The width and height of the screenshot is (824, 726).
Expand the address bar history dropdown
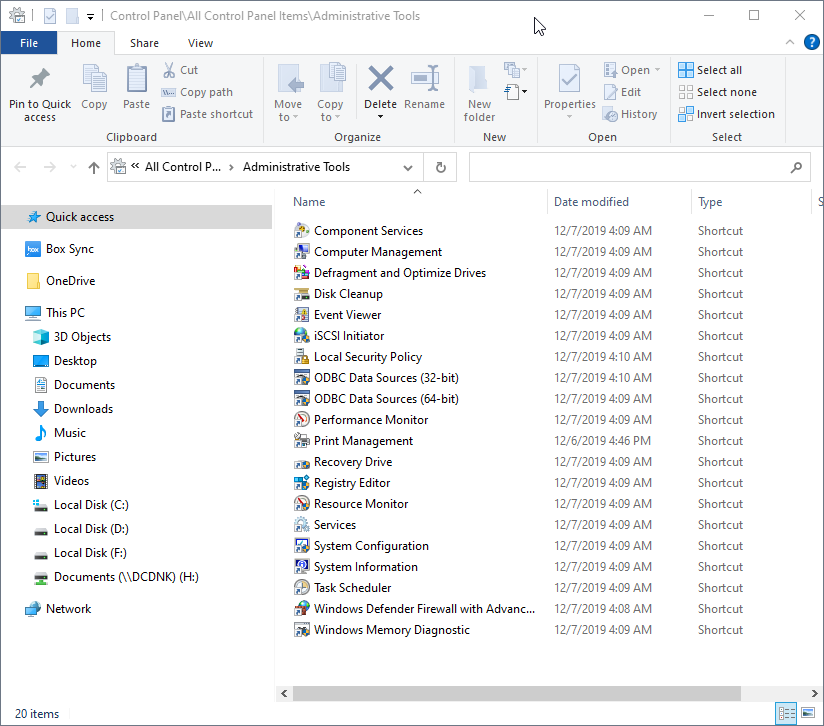point(408,168)
